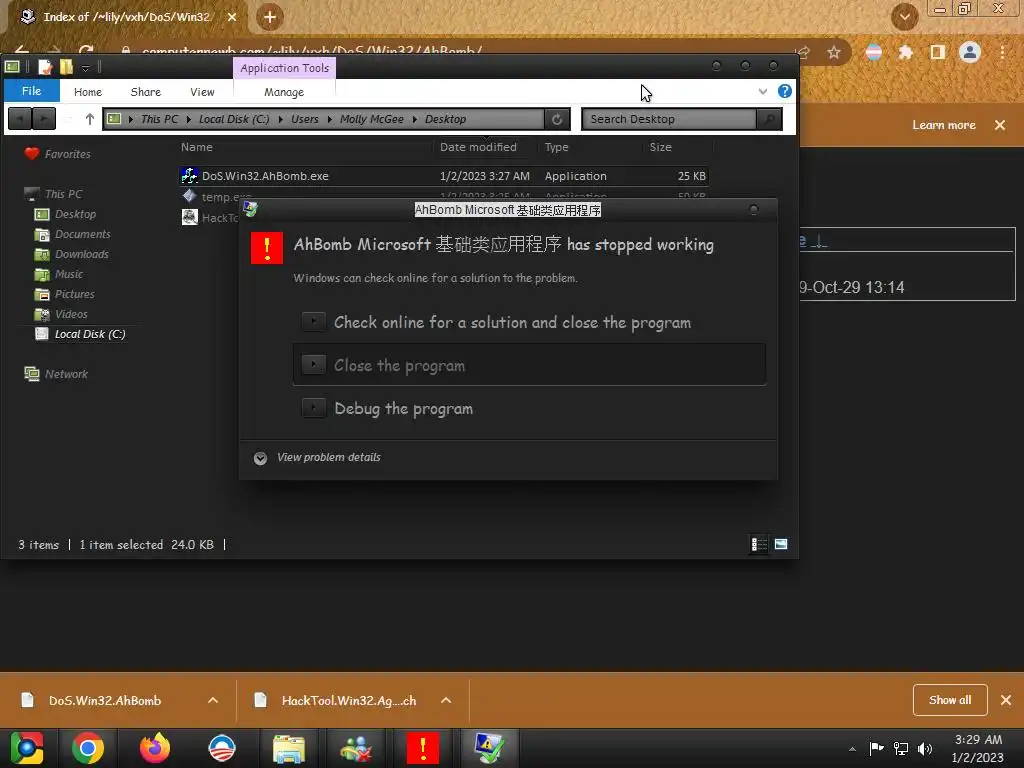Open Documents in the navigation pane
The height and width of the screenshot is (768, 1024).
(82, 234)
